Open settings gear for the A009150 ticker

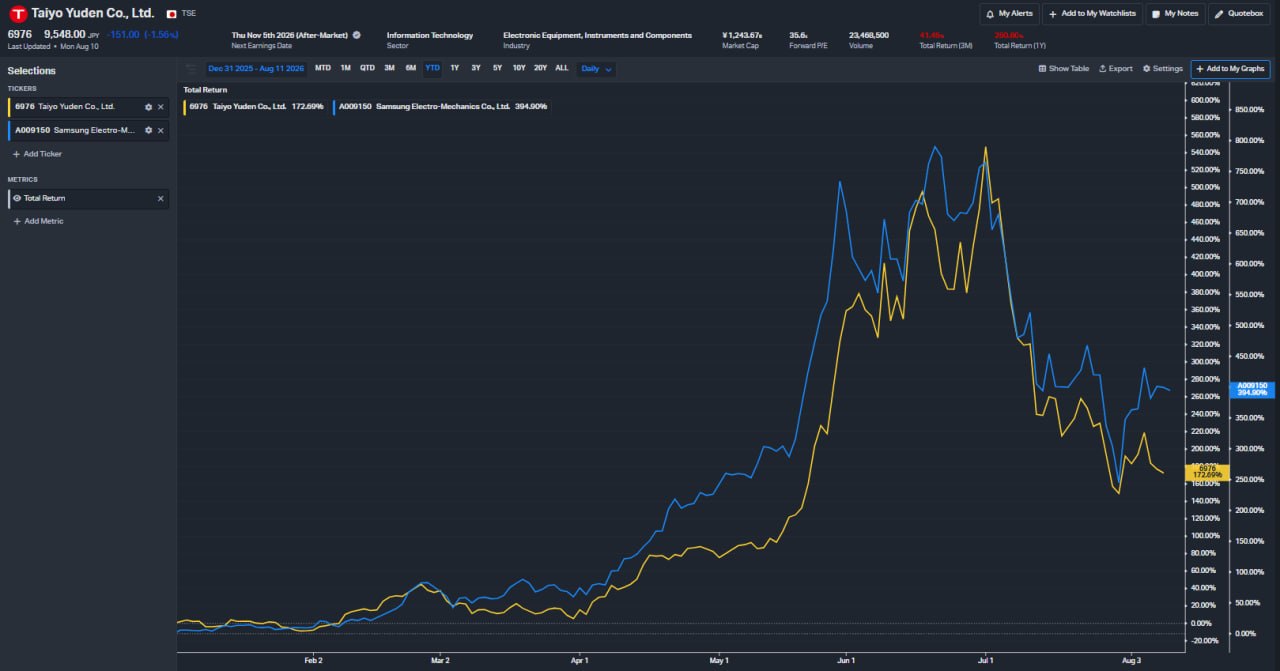(148, 130)
